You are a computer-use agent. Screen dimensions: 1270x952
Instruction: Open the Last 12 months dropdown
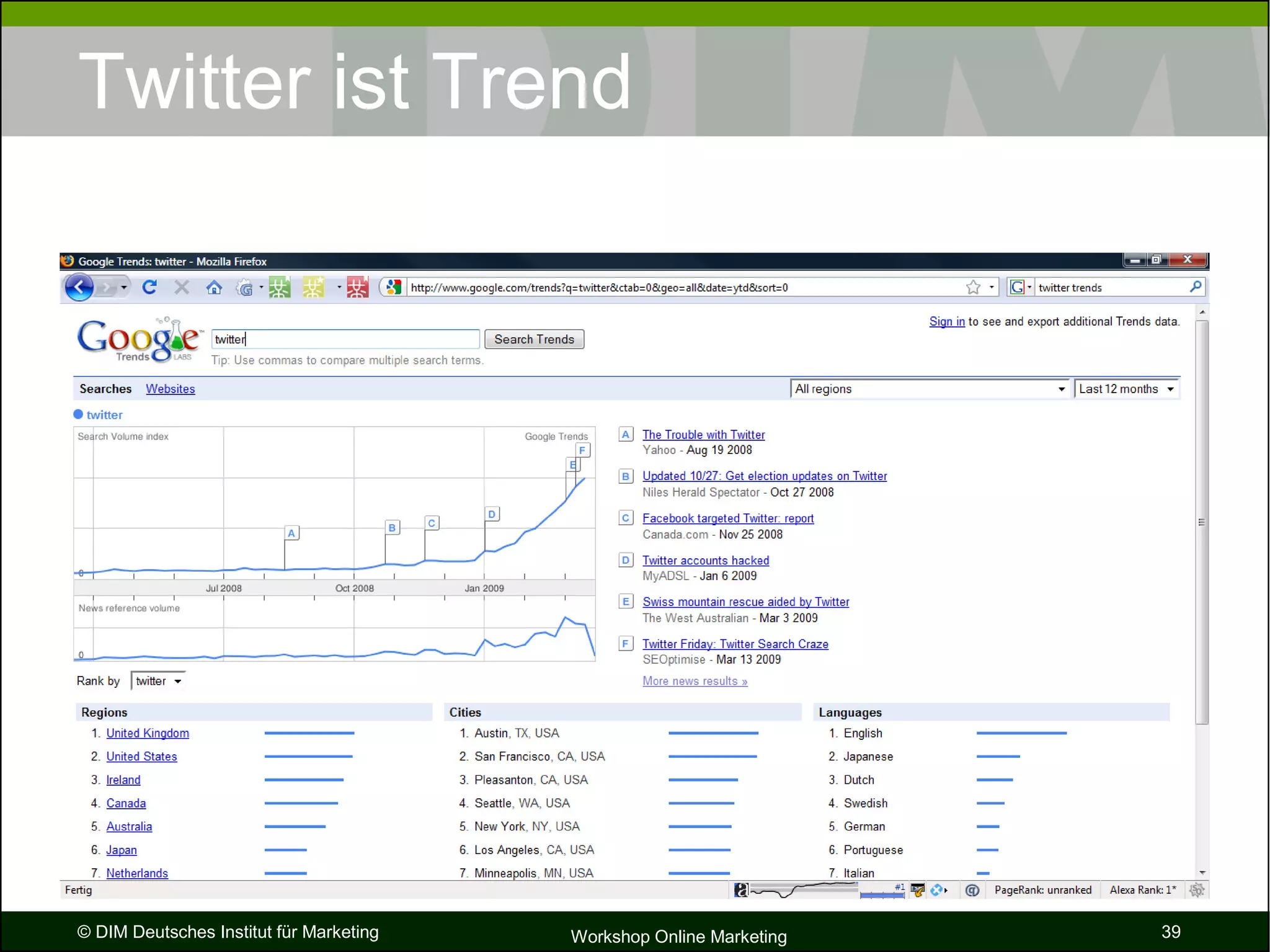click(1126, 389)
